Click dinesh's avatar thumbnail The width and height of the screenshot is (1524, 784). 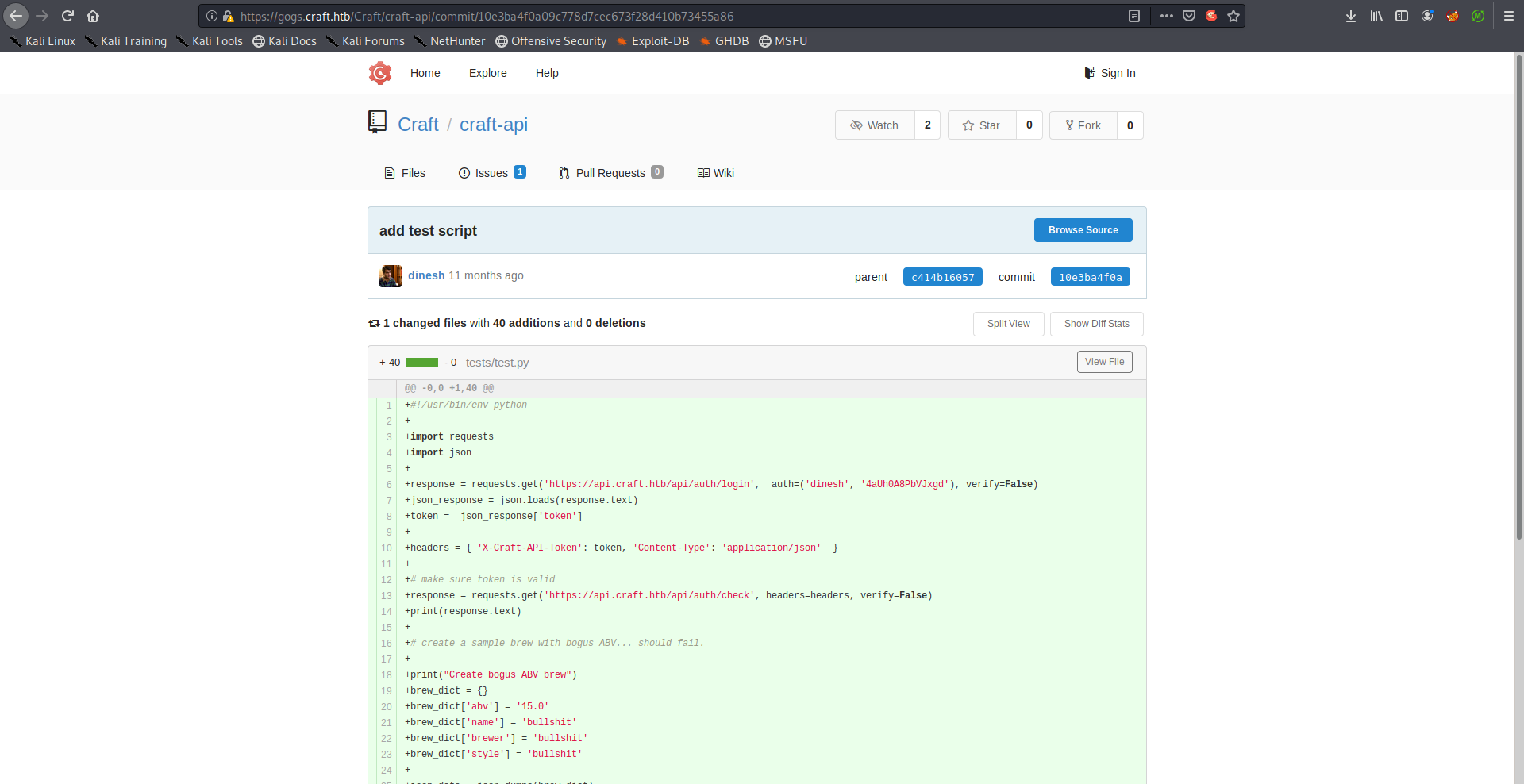pyautogui.click(x=390, y=276)
